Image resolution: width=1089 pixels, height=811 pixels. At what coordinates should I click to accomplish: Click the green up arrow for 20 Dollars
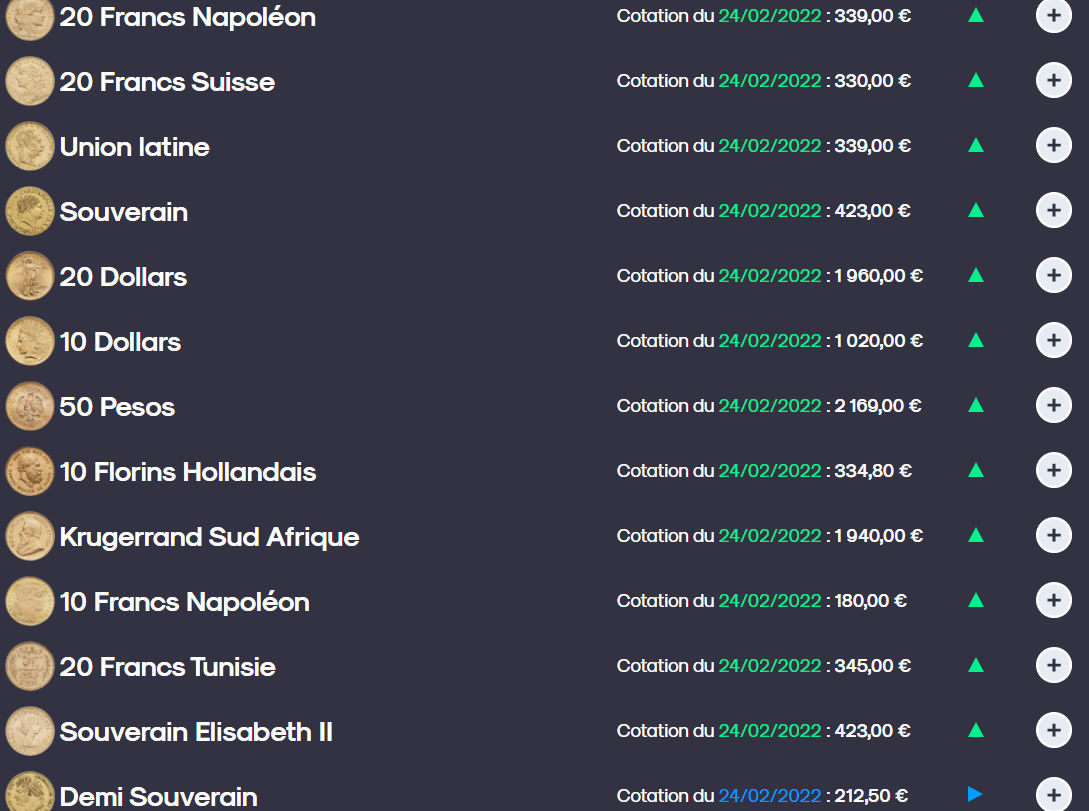click(976, 275)
